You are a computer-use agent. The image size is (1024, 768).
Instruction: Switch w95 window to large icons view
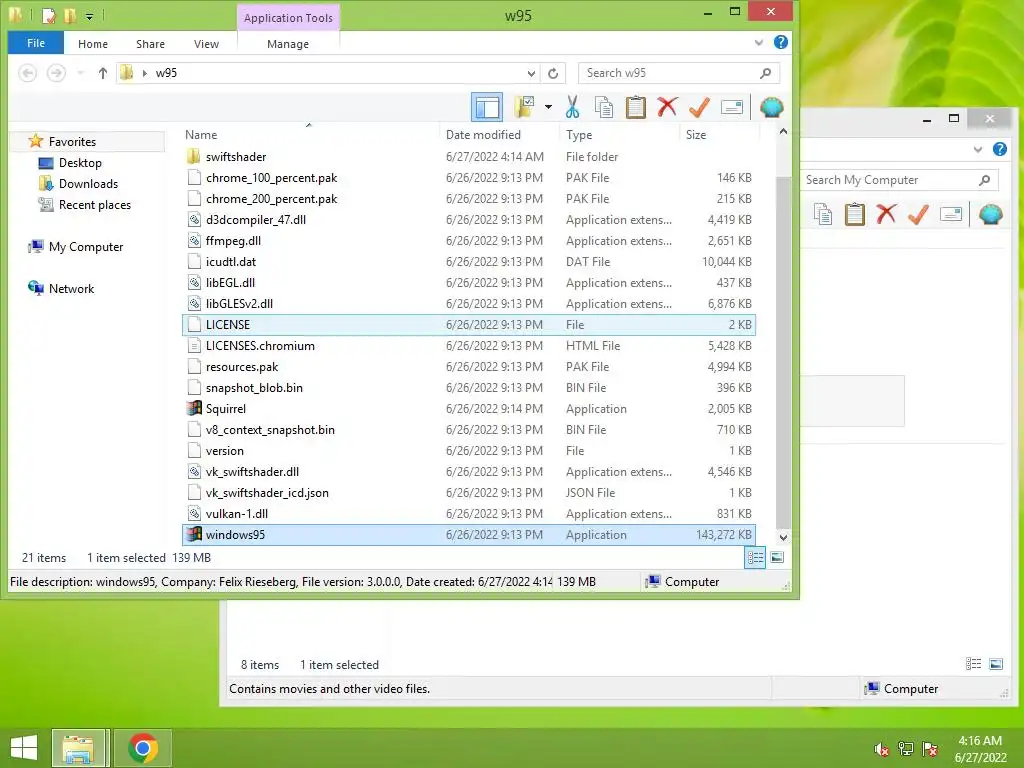click(777, 558)
